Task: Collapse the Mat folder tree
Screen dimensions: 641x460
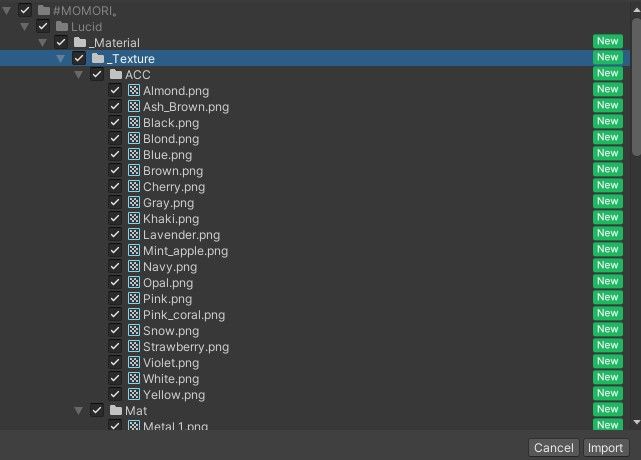Action: point(78,410)
